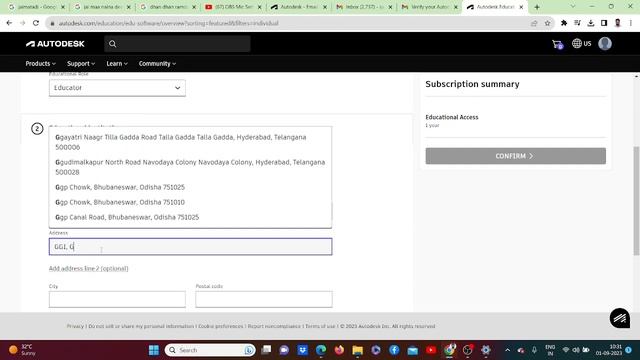
Task: Click the City input field
Action: (x=117, y=299)
